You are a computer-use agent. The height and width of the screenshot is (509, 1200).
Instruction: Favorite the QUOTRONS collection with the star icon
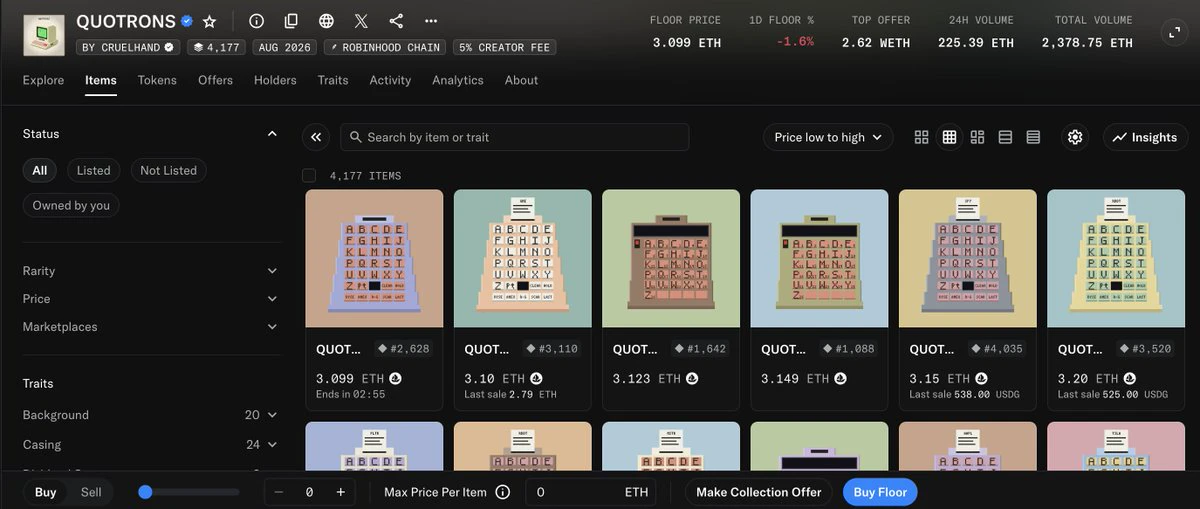[x=209, y=21]
